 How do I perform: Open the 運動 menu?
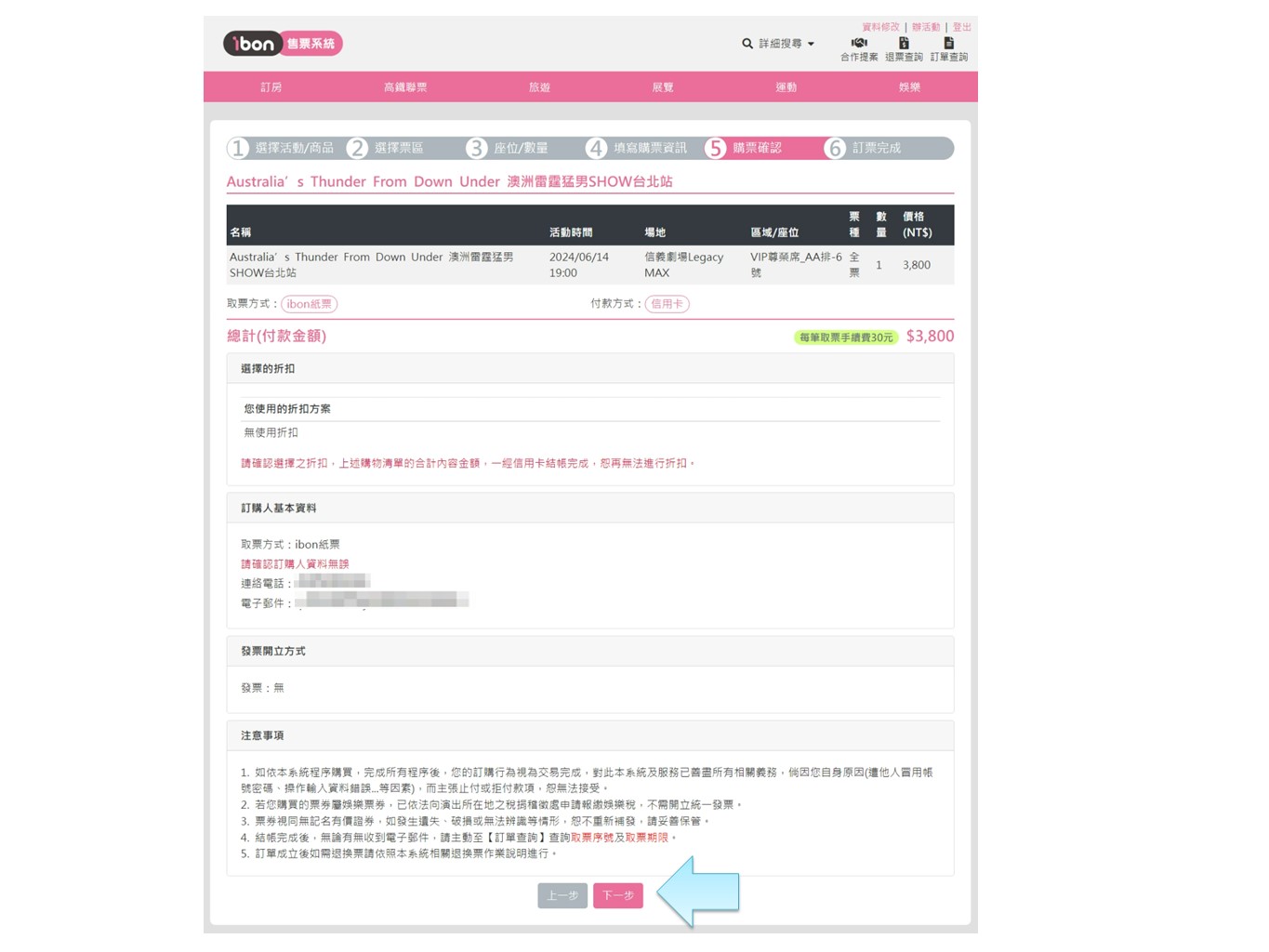pyautogui.click(x=787, y=87)
